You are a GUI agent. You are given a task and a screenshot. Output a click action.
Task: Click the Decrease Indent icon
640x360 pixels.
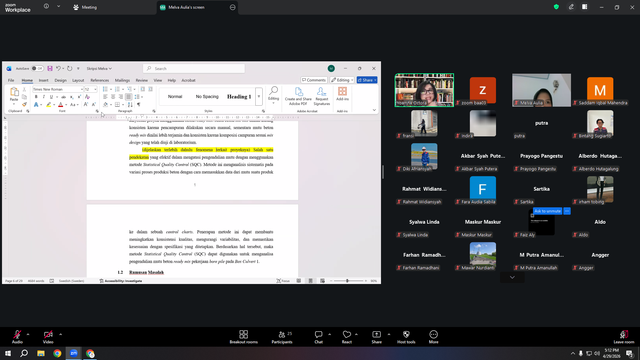[x=142, y=89]
